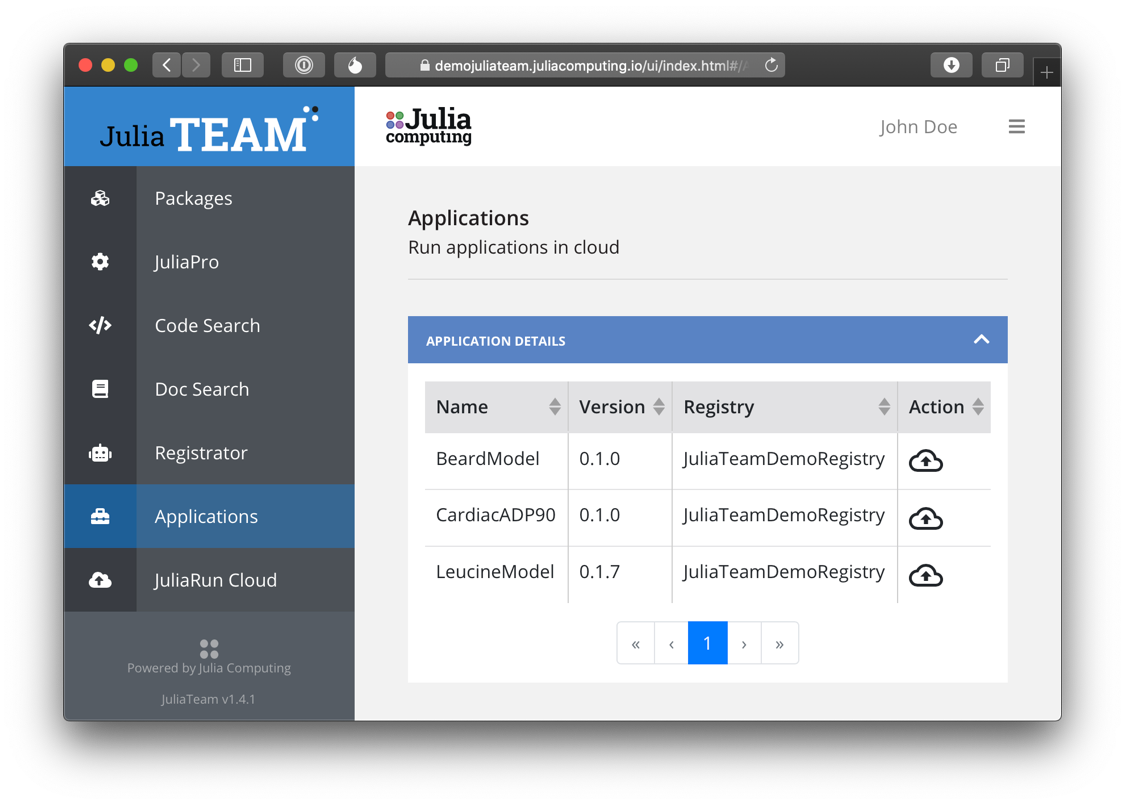Go forward with the browser forward arrow

point(196,65)
